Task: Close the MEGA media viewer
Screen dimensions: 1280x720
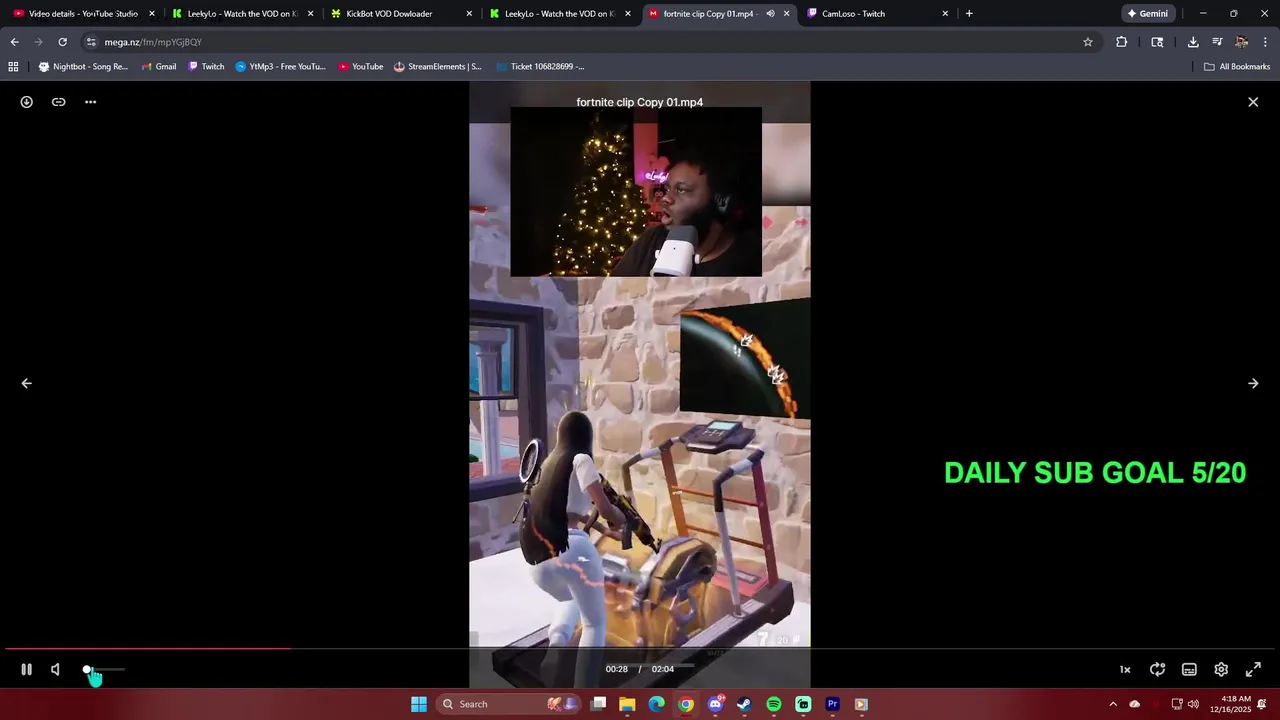Action: (x=1253, y=102)
